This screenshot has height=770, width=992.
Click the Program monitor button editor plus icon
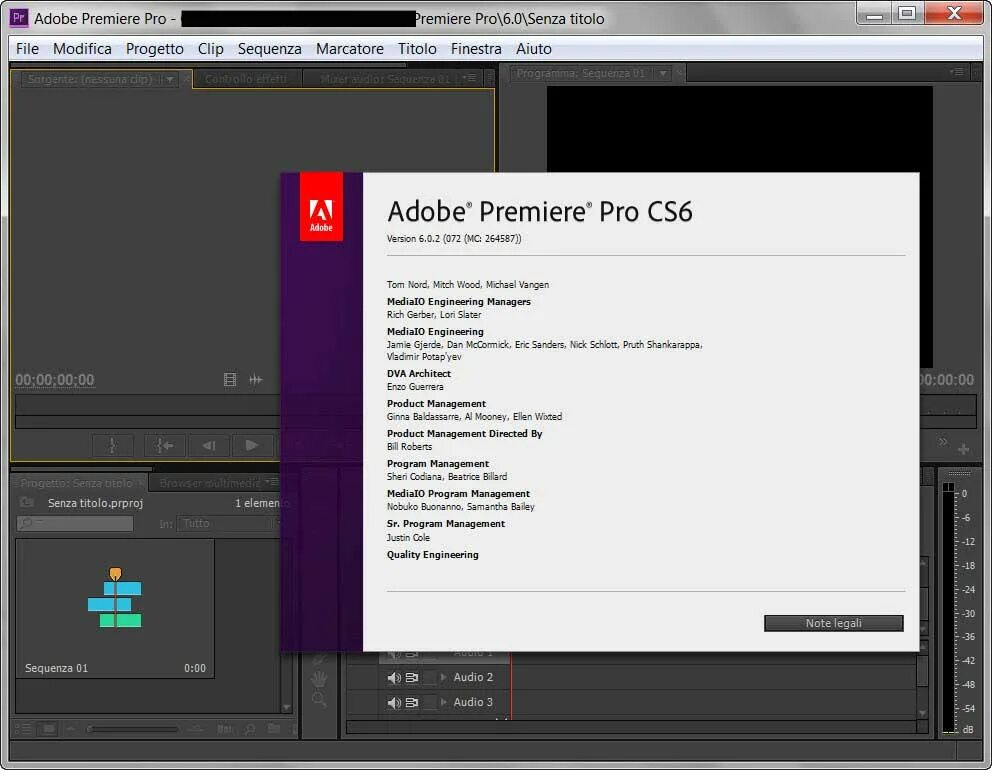coord(964,449)
